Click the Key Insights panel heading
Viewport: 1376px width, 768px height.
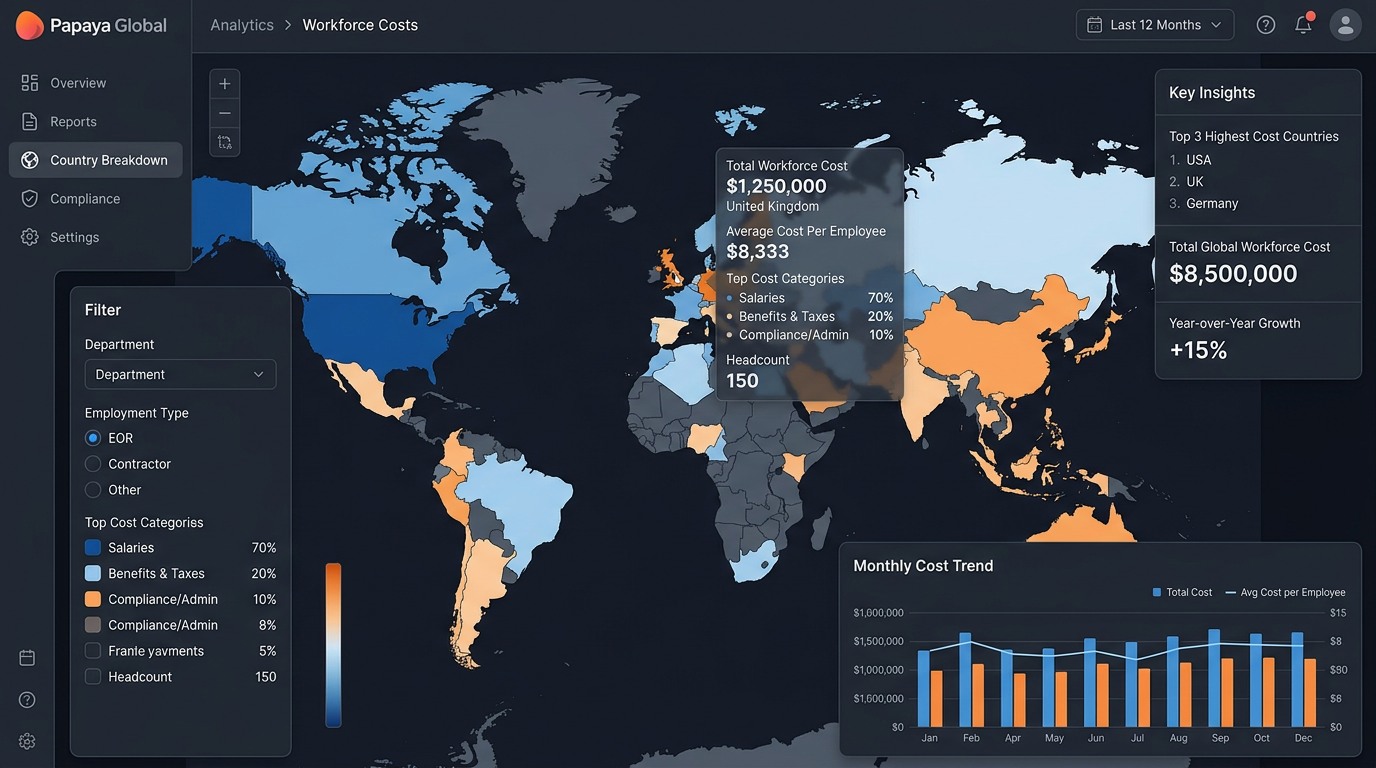(x=1212, y=93)
